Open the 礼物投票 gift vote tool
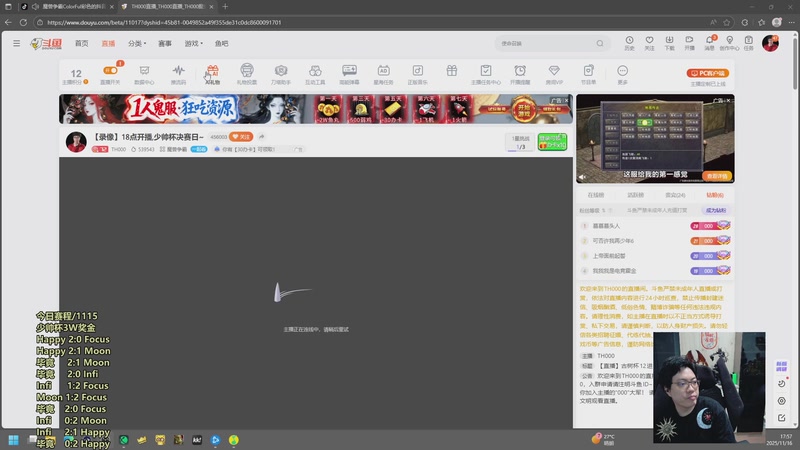The image size is (800, 450). 247,74
